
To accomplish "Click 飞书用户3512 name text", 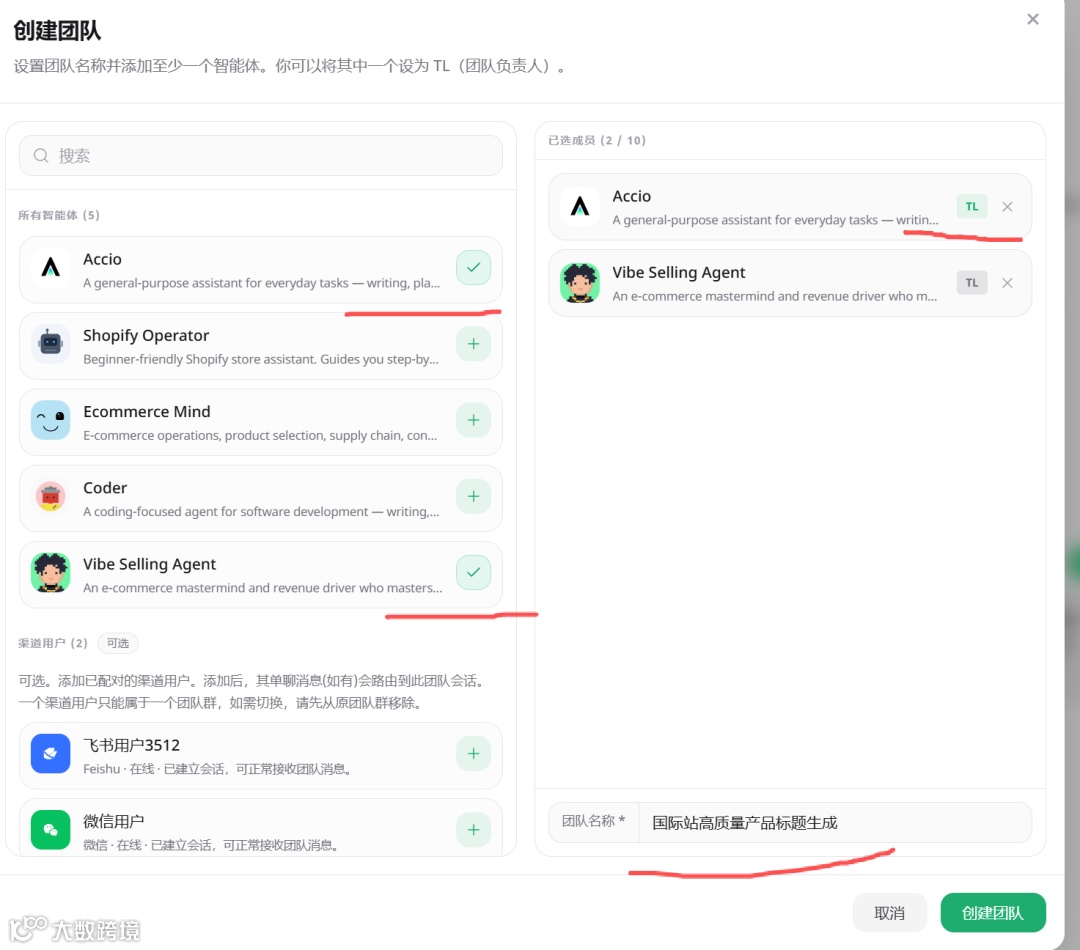I will point(132,745).
